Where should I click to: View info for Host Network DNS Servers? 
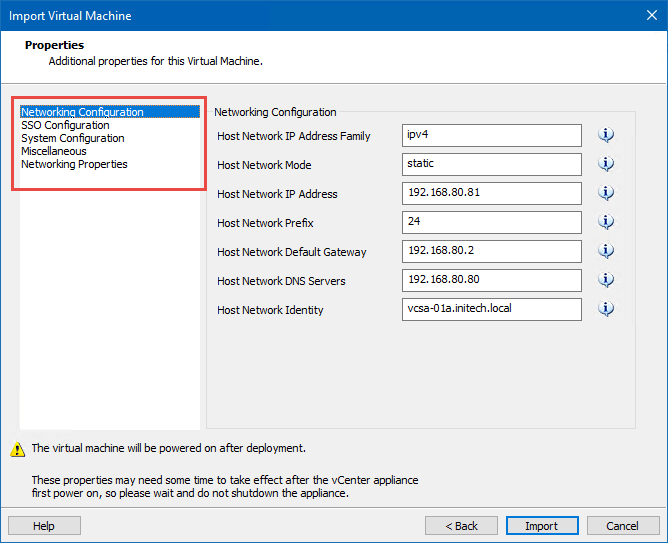point(606,280)
